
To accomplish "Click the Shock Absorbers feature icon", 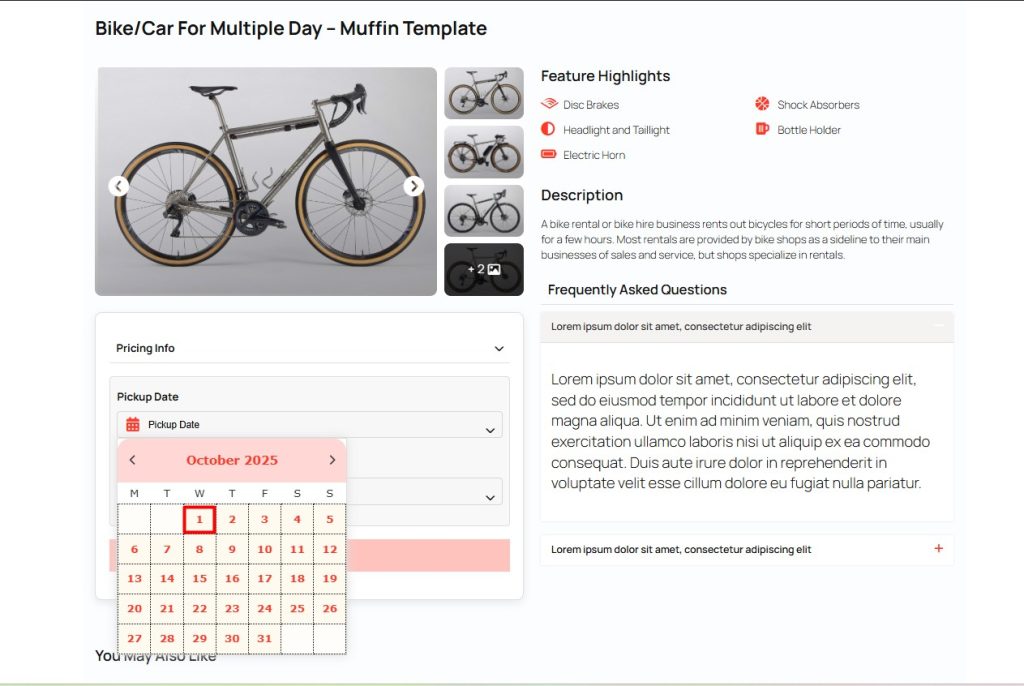I will (x=763, y=104).
